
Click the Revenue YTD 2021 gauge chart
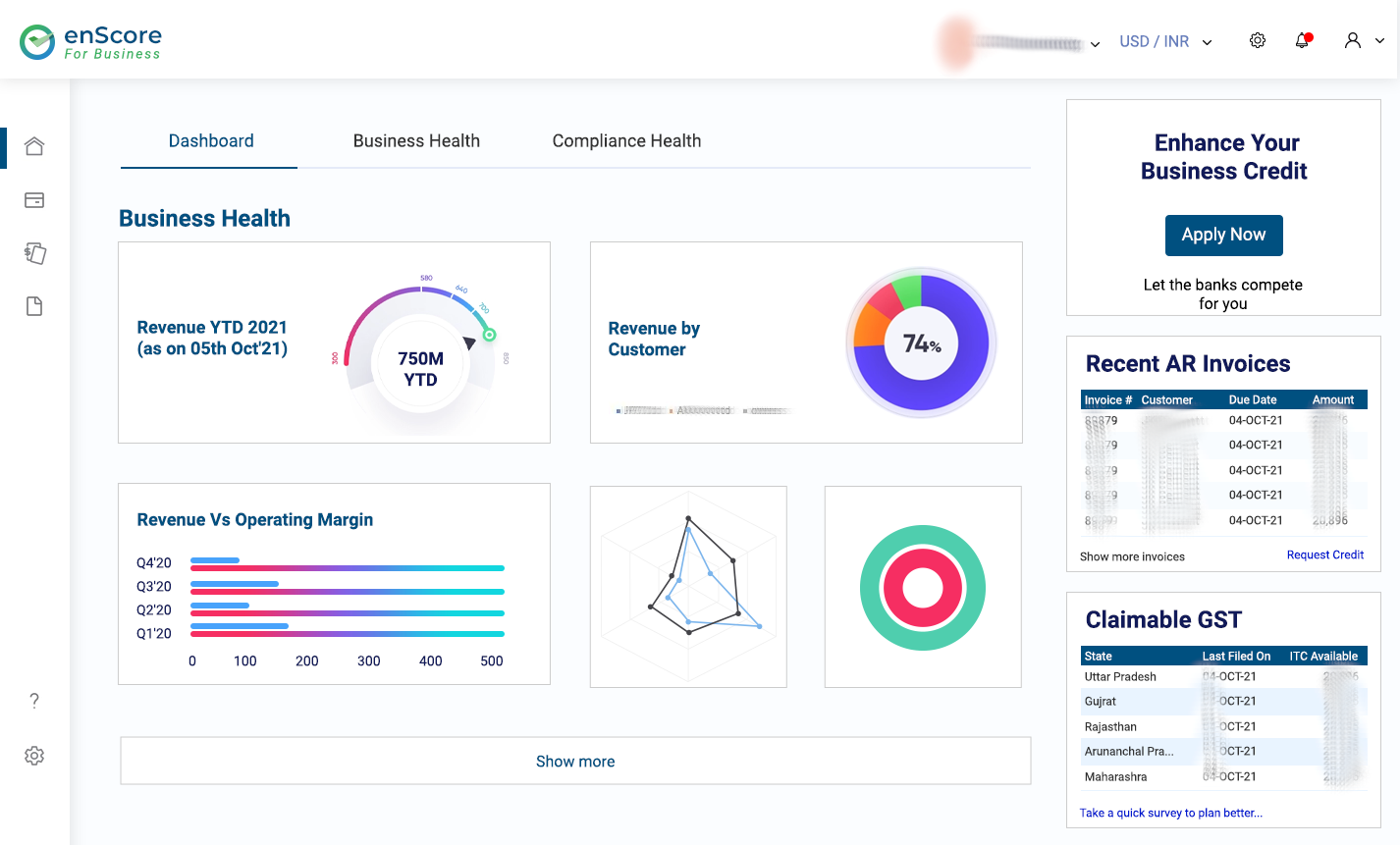[x=420, y=360]
